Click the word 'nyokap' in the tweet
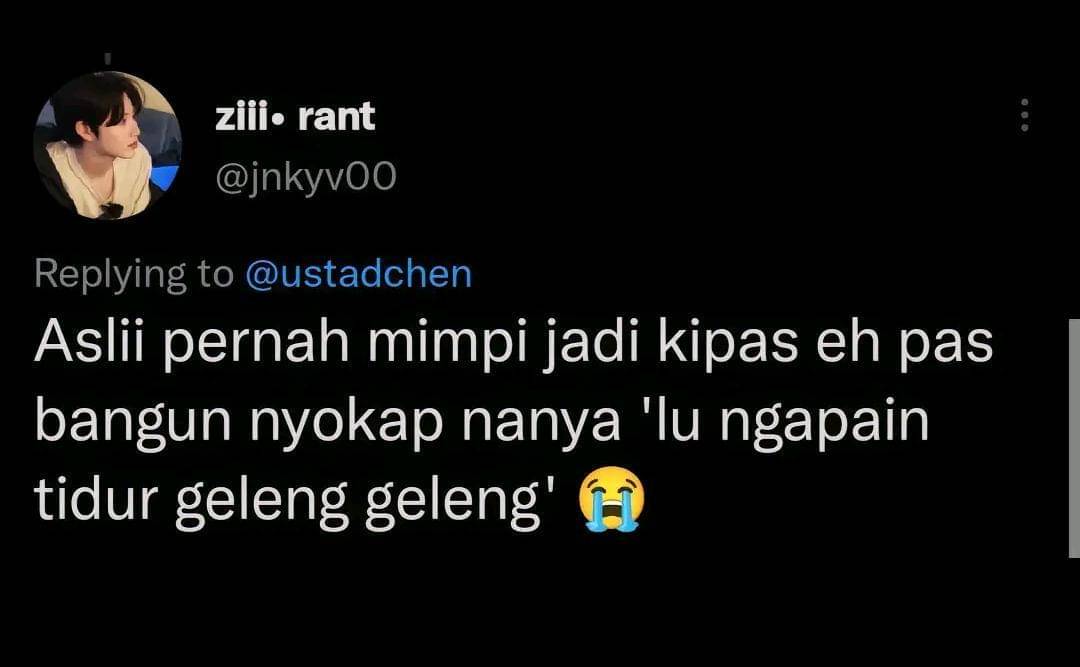 click(346, 422)
